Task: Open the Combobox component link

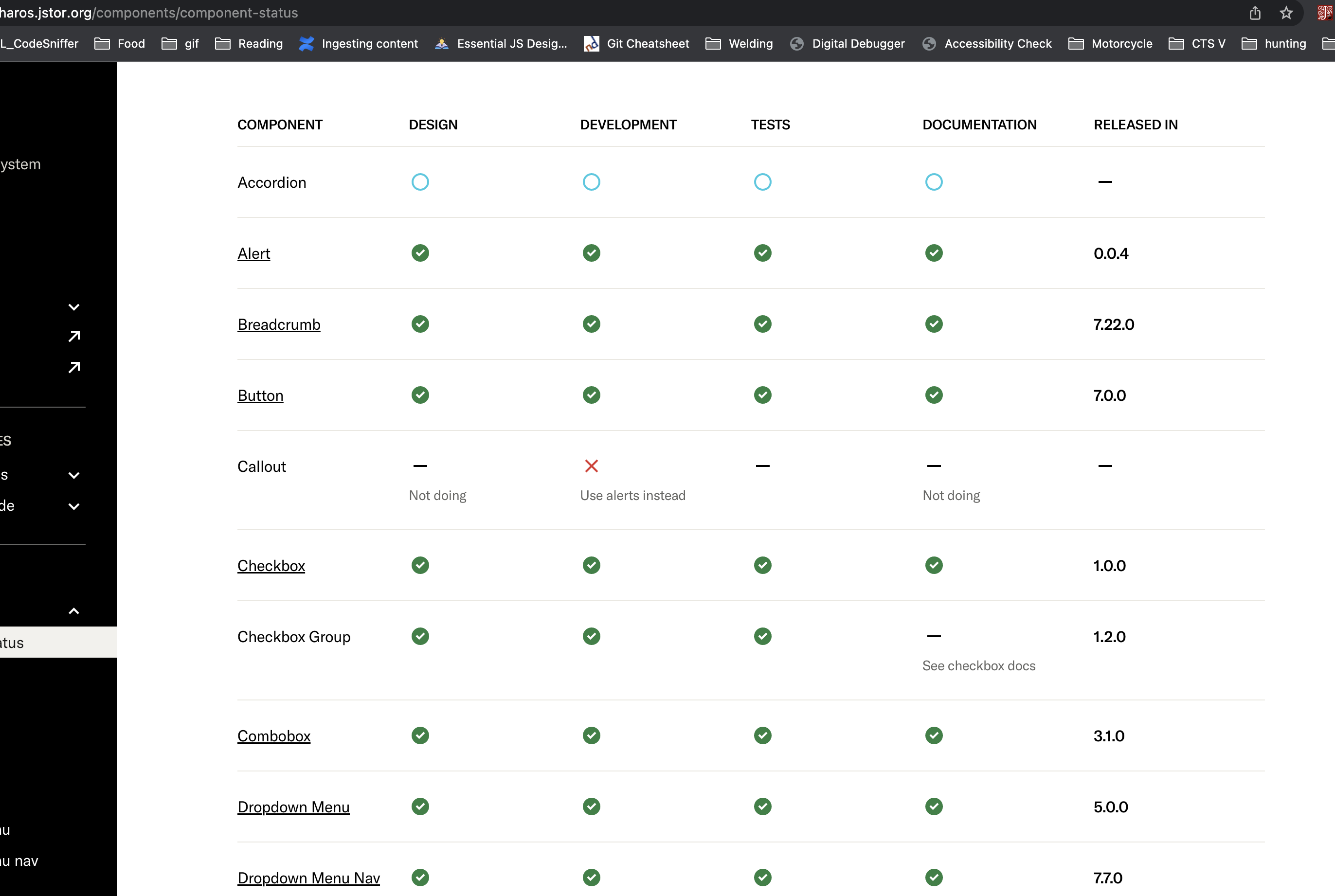Action: 274,736
